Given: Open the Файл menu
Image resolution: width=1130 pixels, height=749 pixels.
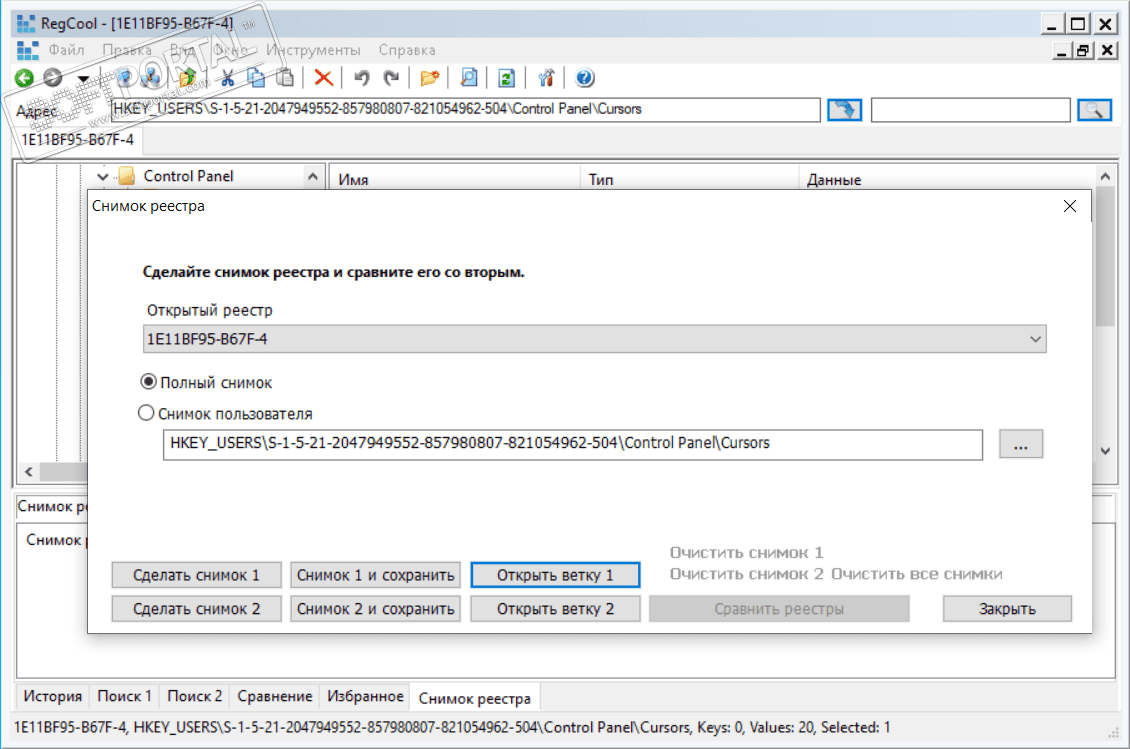Looking at the screenshot, I should pos(66,50).
